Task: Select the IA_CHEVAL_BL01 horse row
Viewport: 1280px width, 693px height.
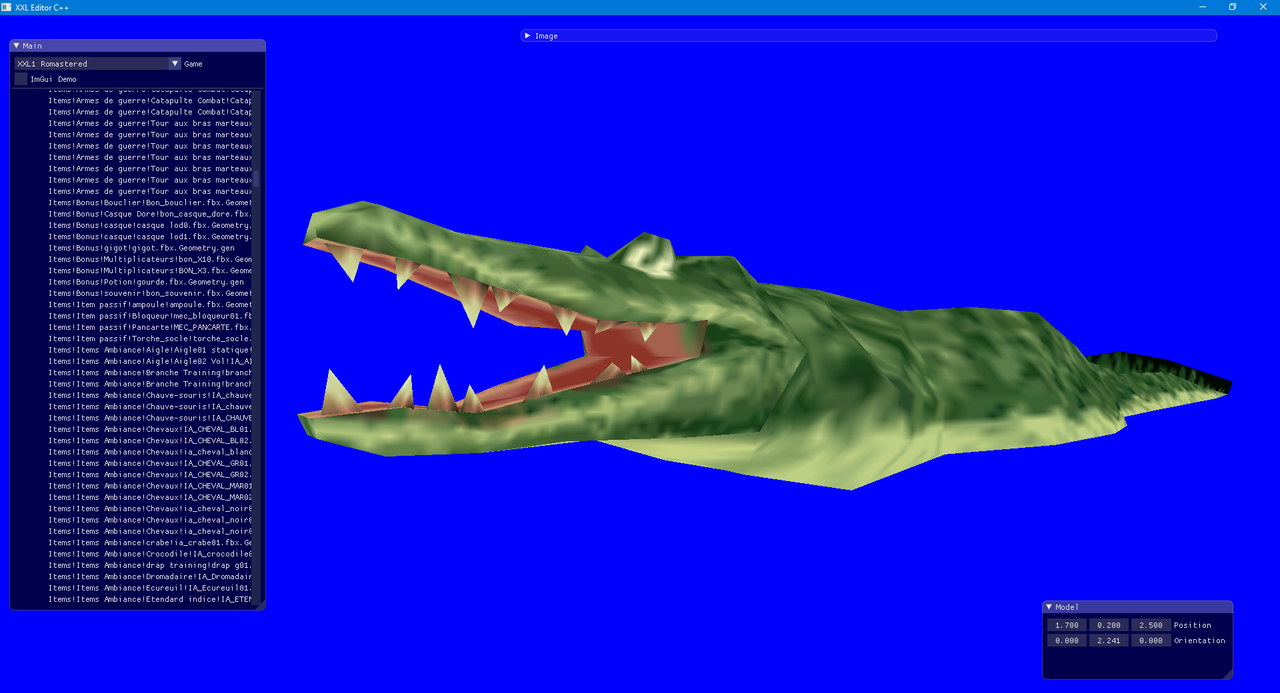Action: coord(150,429)
